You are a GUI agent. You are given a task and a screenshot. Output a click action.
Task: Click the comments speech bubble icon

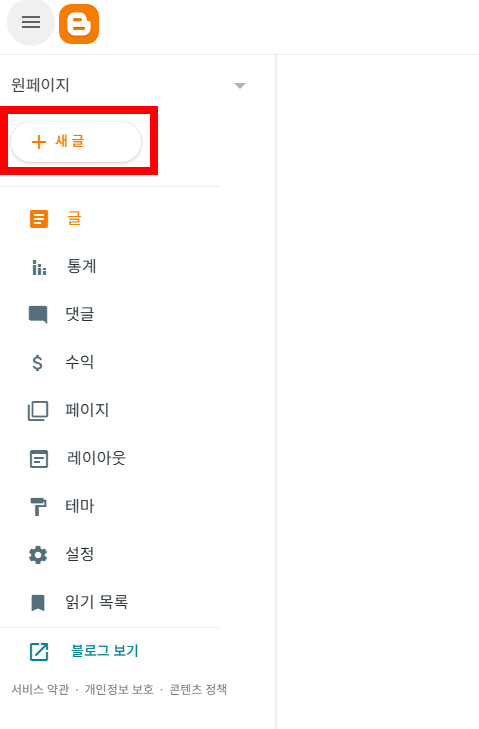point(38,315)
